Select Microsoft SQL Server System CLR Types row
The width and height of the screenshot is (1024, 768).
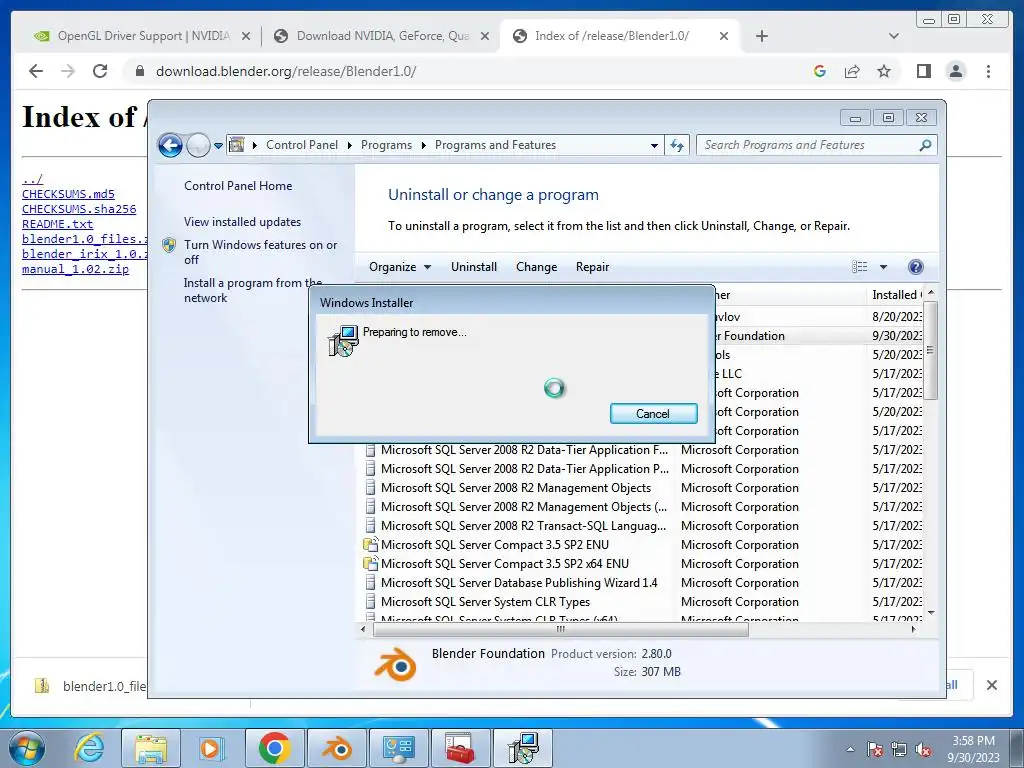coord(485,601)
